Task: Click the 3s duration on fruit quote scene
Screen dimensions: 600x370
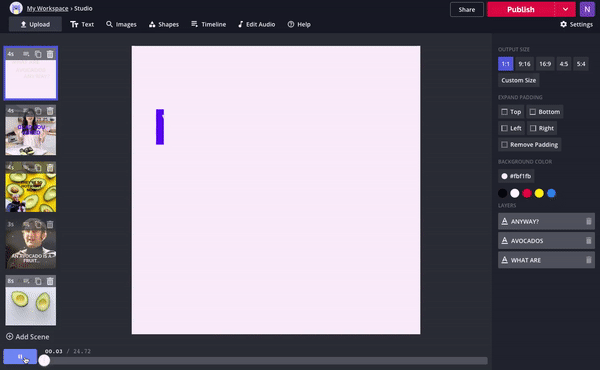Action: (x=10, y=224)
